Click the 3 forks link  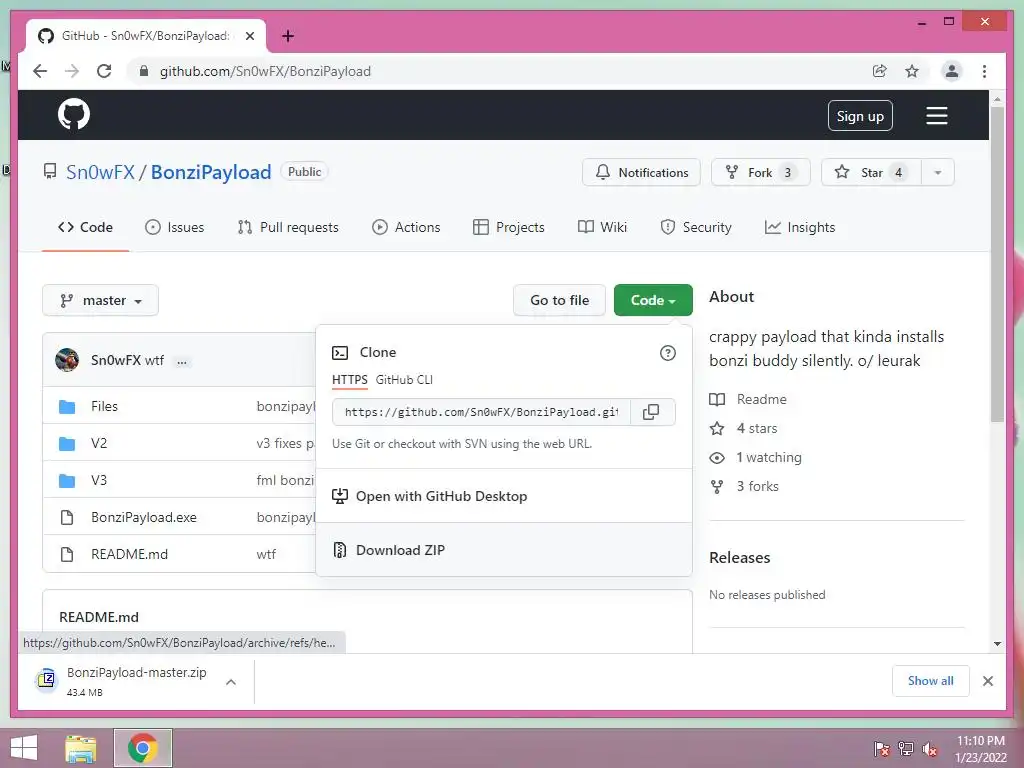coord(744,487)
